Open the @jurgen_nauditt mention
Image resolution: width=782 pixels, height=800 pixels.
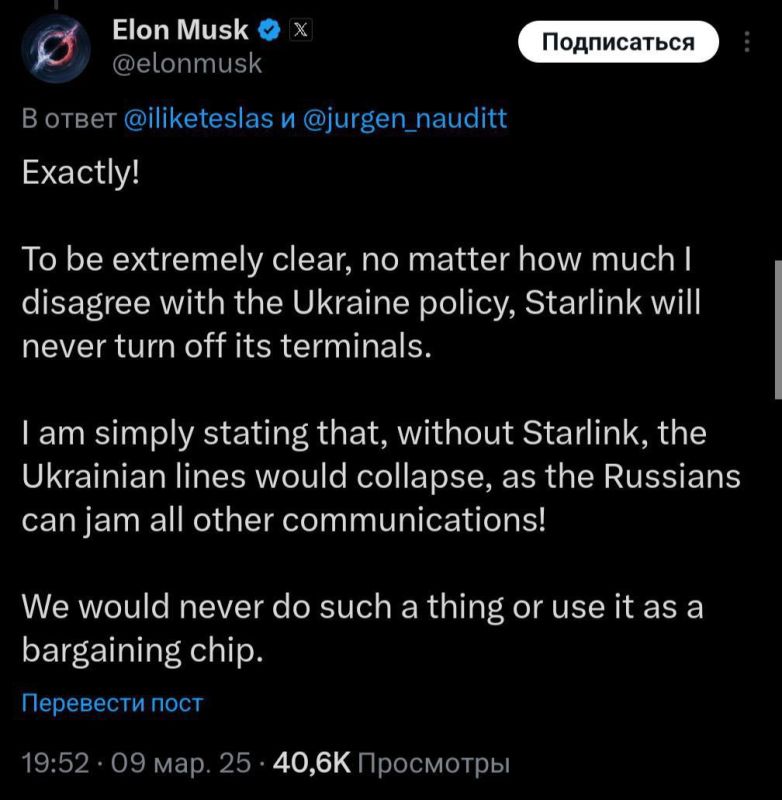point(403,119)
